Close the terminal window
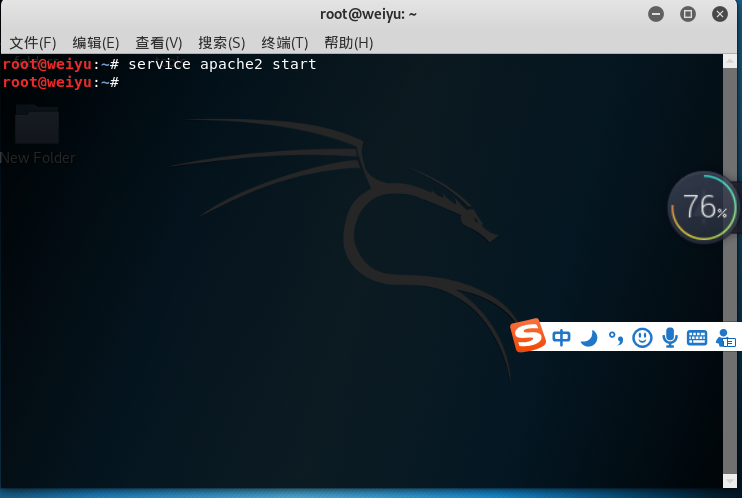The width and height of the screenshot is (742, 498). tap(720, 14)
